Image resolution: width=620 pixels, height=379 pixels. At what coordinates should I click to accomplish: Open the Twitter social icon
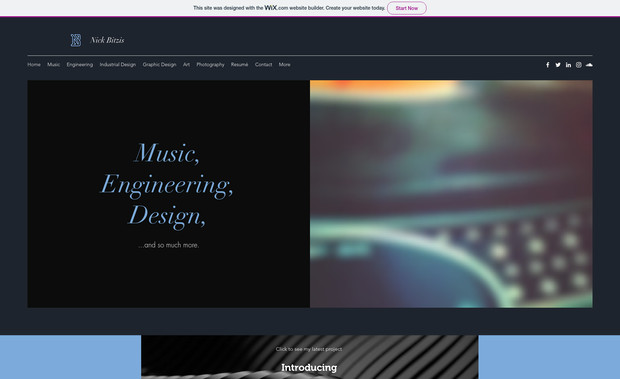(558, 65)
